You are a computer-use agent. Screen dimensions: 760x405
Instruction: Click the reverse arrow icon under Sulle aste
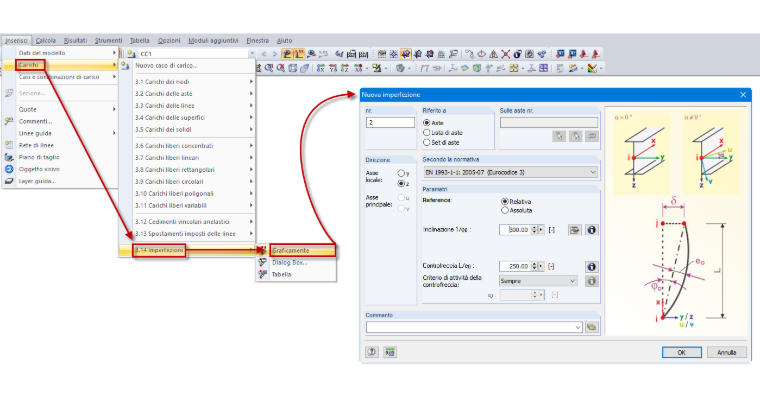[x=592, y=137]
